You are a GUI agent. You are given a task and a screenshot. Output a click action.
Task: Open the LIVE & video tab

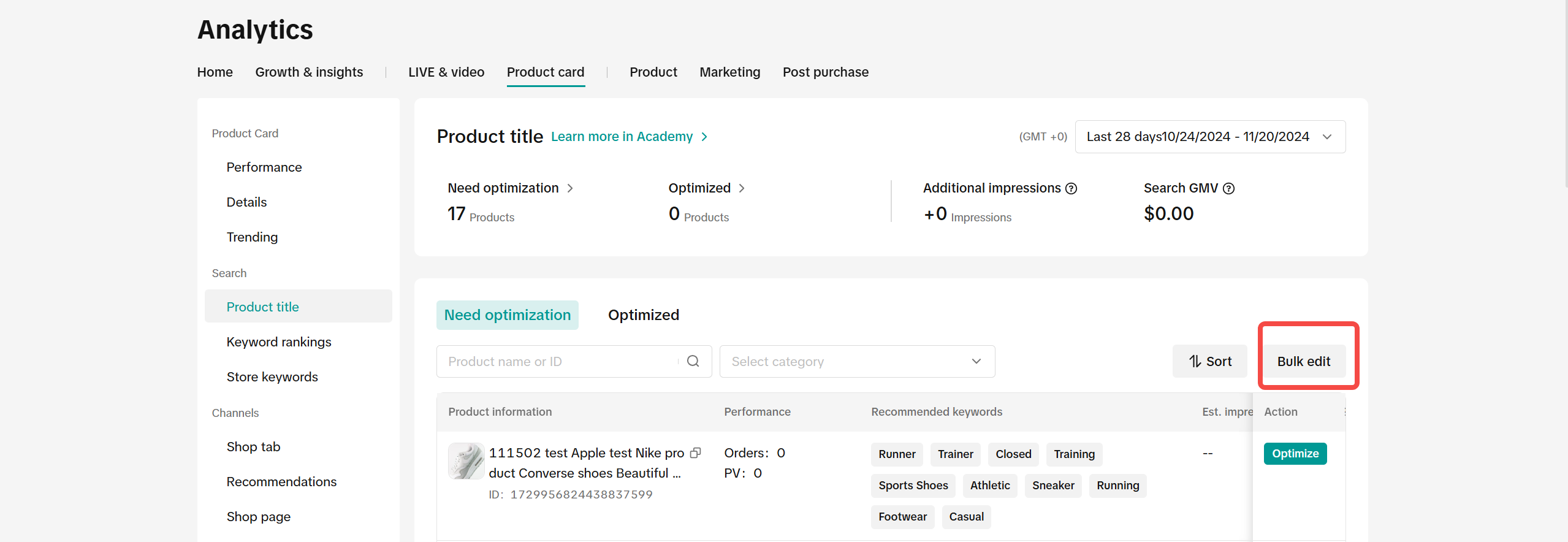[446, 72]
